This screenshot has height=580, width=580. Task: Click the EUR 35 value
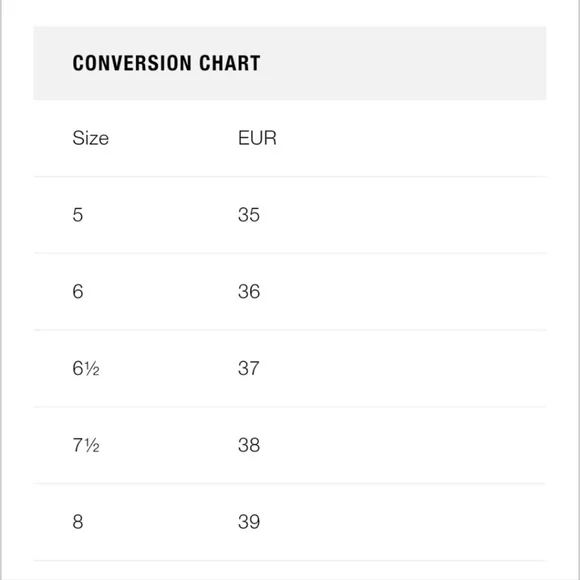pyautogui.click(x=249, y=215)
